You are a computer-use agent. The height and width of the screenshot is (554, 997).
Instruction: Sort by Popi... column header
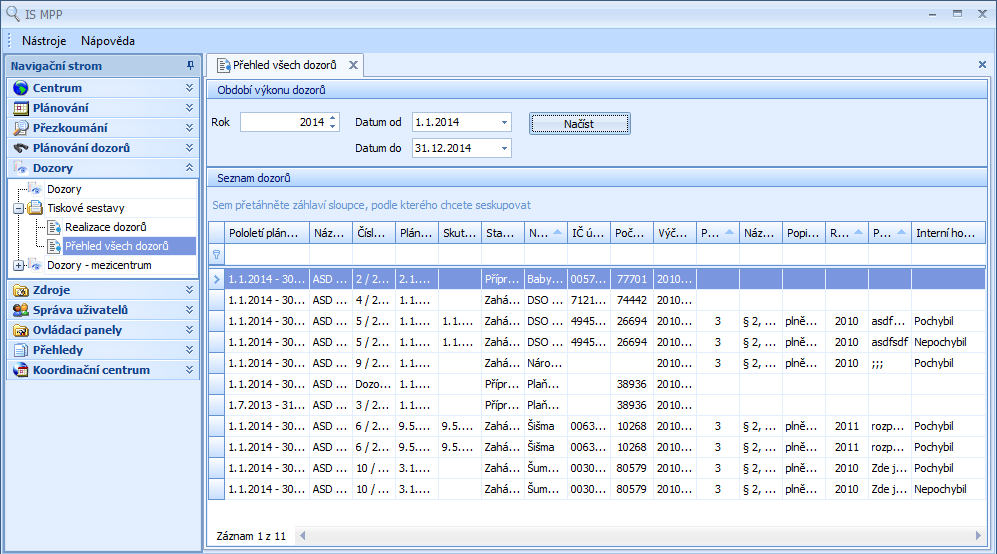[804, 233]
